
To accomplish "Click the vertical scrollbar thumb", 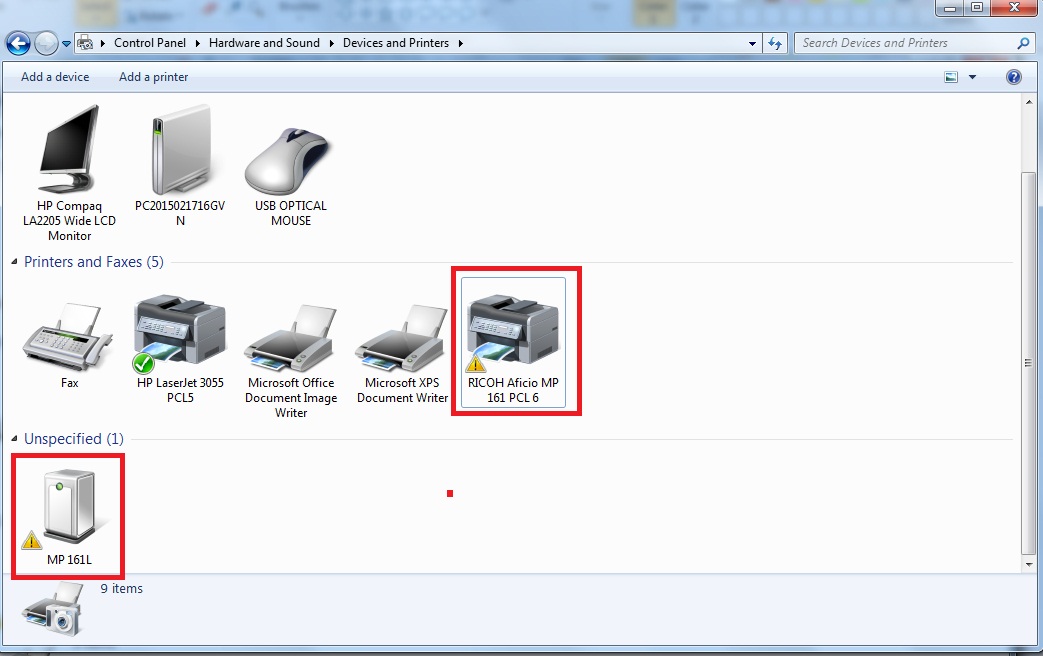I will point(1028,363).
